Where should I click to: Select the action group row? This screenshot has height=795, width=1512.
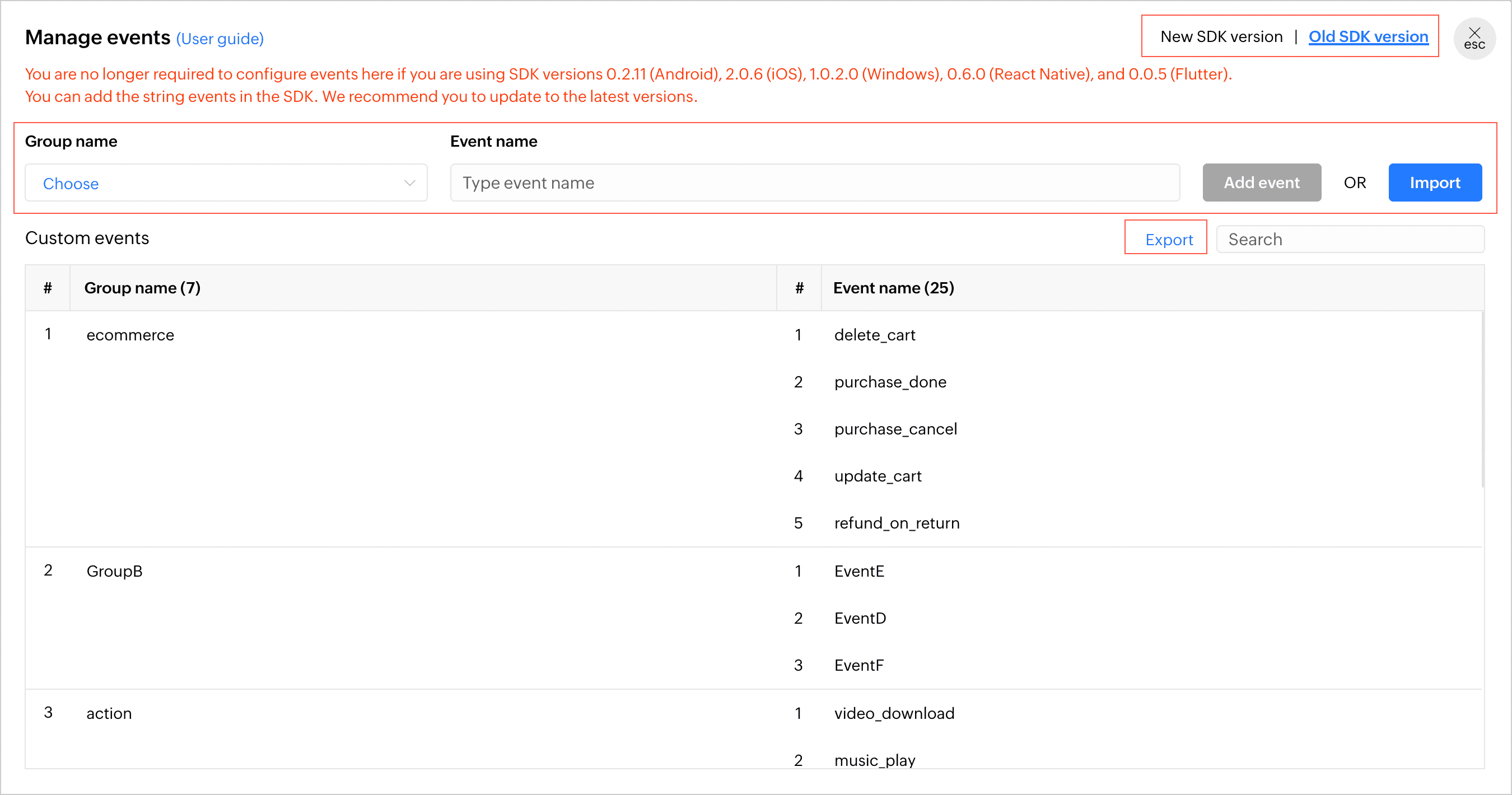(109, 713)
